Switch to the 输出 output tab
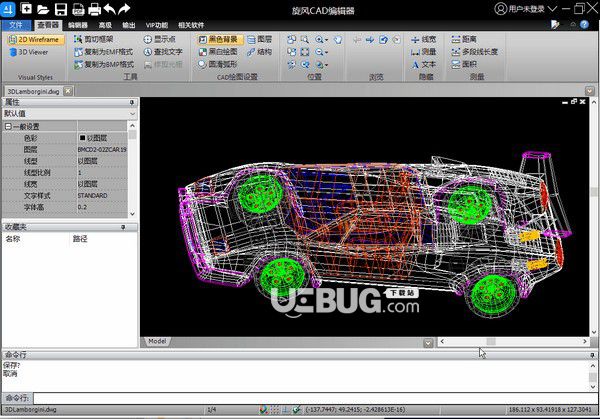This screenshot has height=419, width=600. tap(129, 25)
